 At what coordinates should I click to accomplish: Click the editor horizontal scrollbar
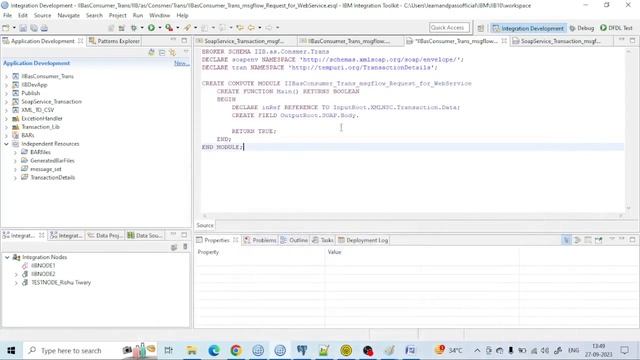412,216
